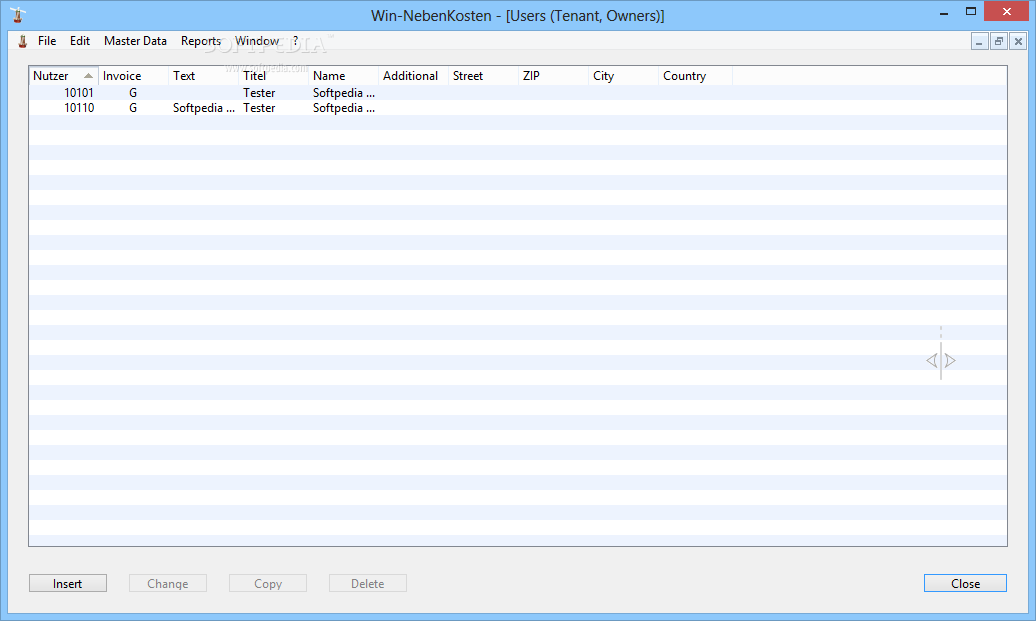Maximize the main Win-NebenKosten window
This screenshot has height=621, width=1036.
[x=971, y=11]
